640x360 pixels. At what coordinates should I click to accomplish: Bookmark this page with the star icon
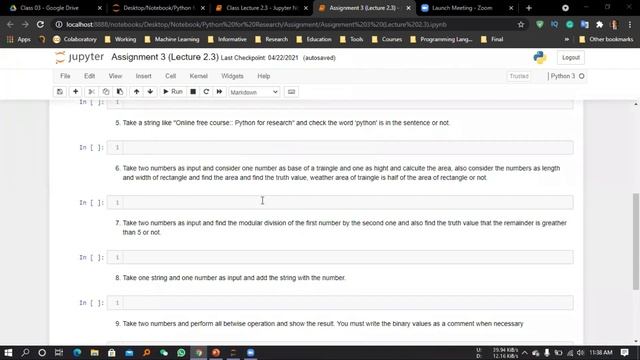pyautogui.click(x=521, y=24)
